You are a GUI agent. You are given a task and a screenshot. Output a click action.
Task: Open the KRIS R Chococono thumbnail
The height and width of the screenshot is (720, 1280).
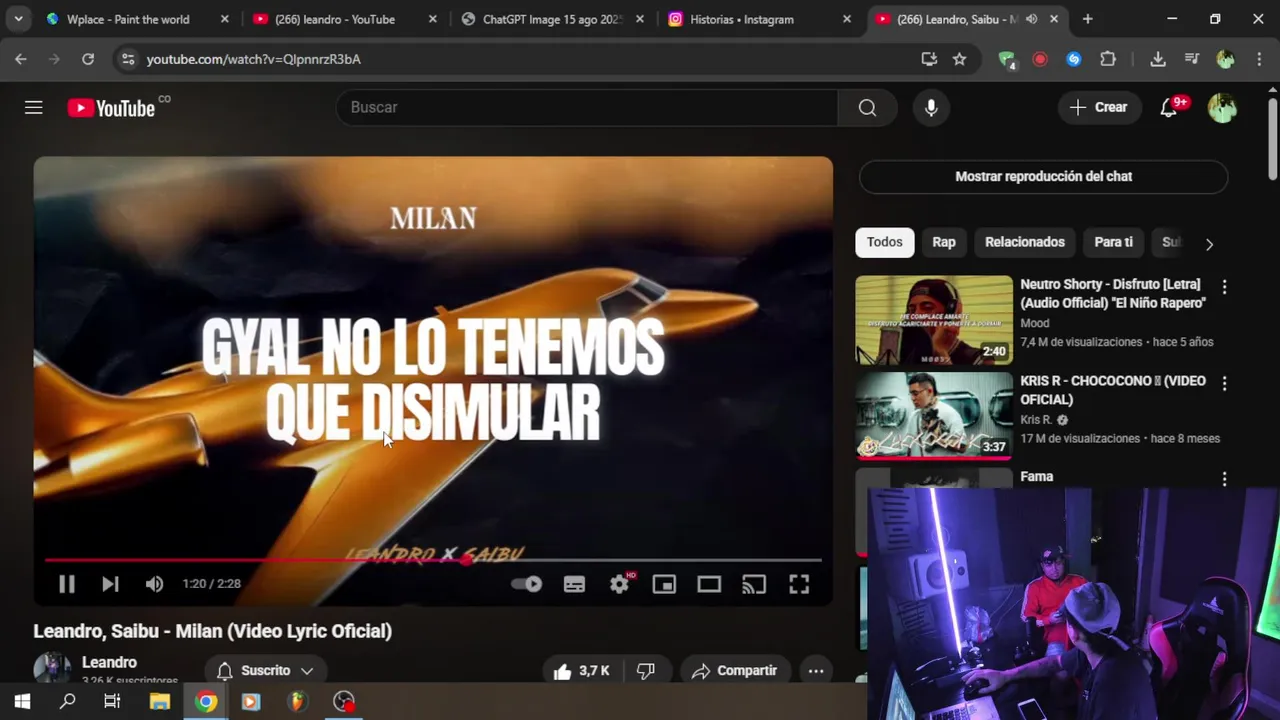tap(934, 416)
